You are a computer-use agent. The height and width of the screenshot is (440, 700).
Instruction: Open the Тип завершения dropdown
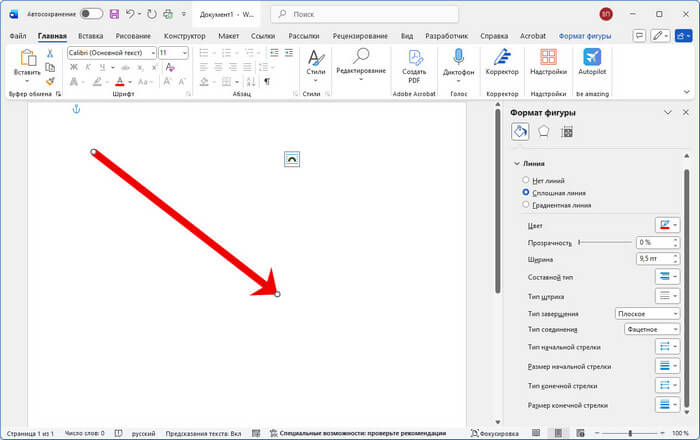point(648,314)
